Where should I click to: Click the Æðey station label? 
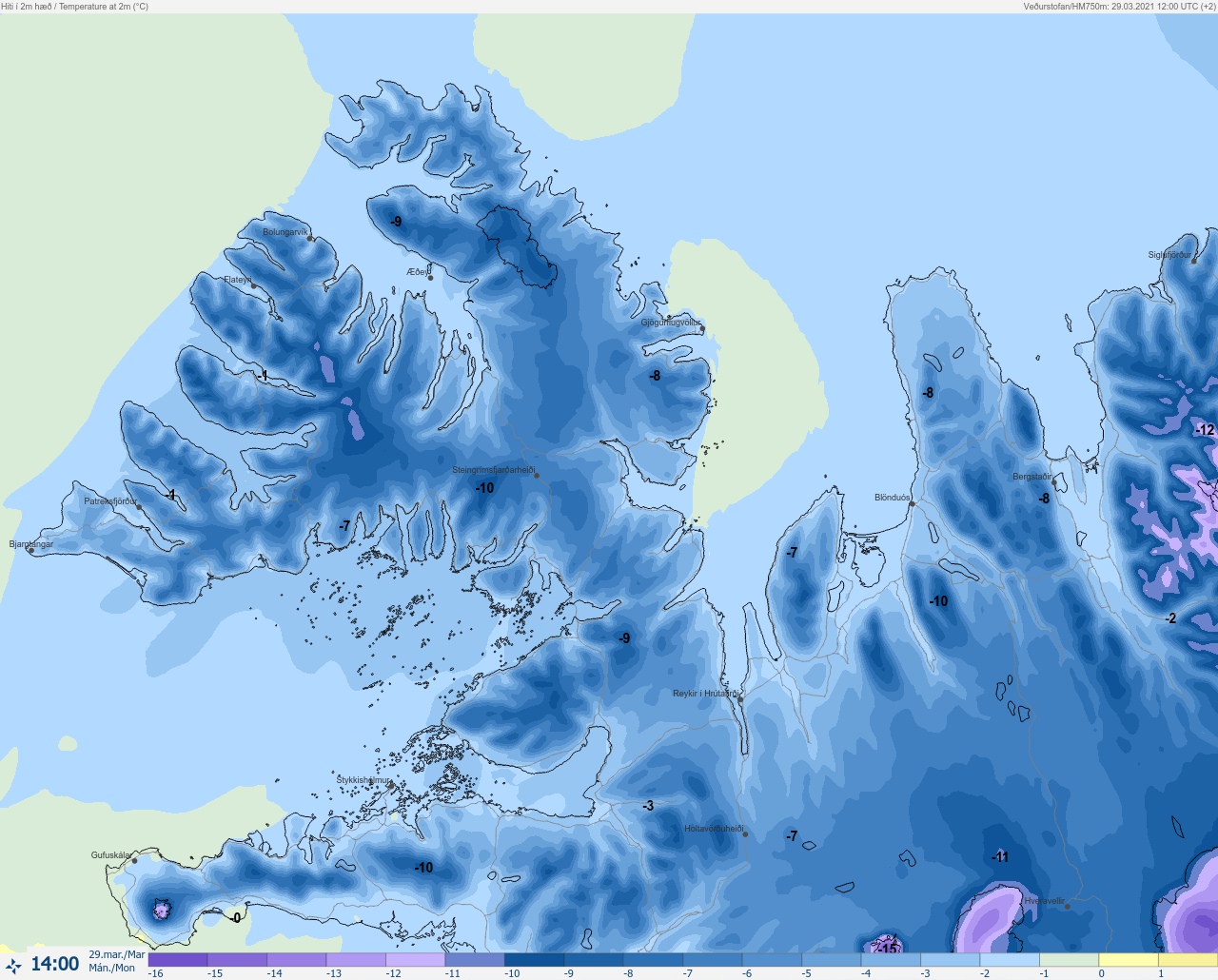tap(418, 272)
